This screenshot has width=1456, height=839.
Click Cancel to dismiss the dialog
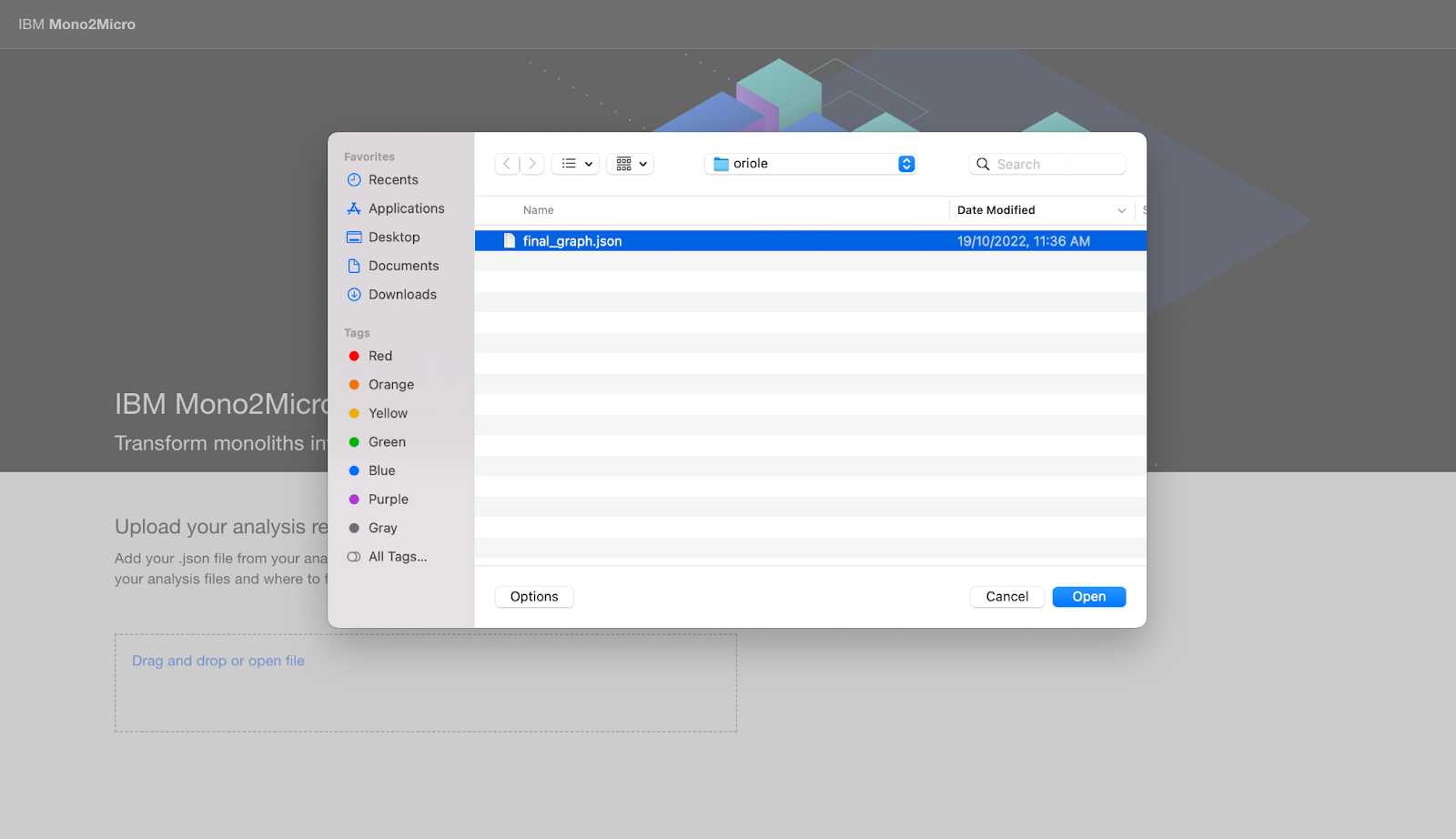pos(1006,597)
